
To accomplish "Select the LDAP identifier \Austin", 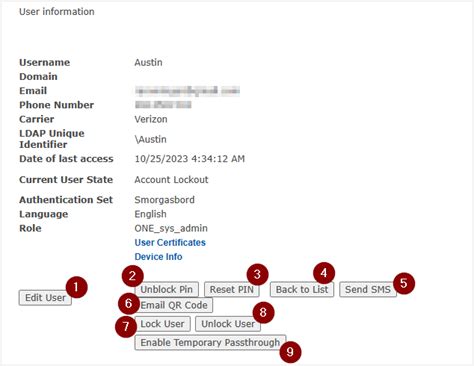I will click(151, 139).
